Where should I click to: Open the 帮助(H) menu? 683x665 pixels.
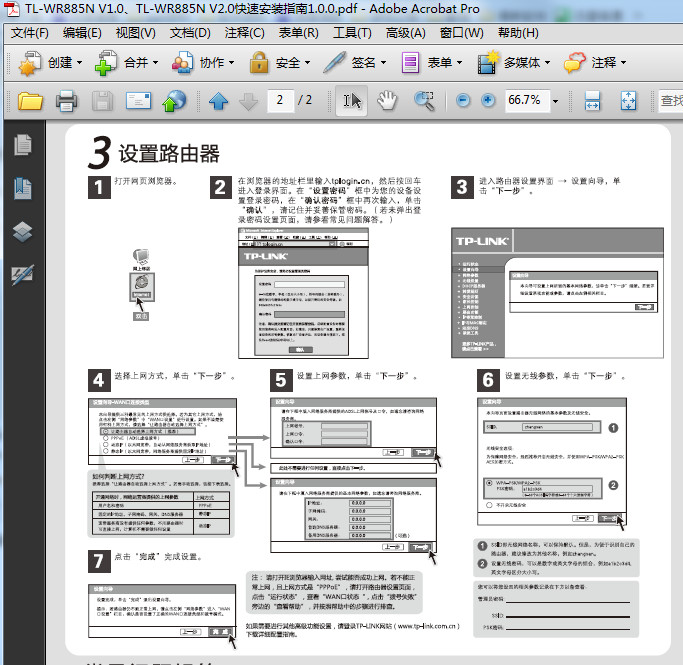pos(518,33)
